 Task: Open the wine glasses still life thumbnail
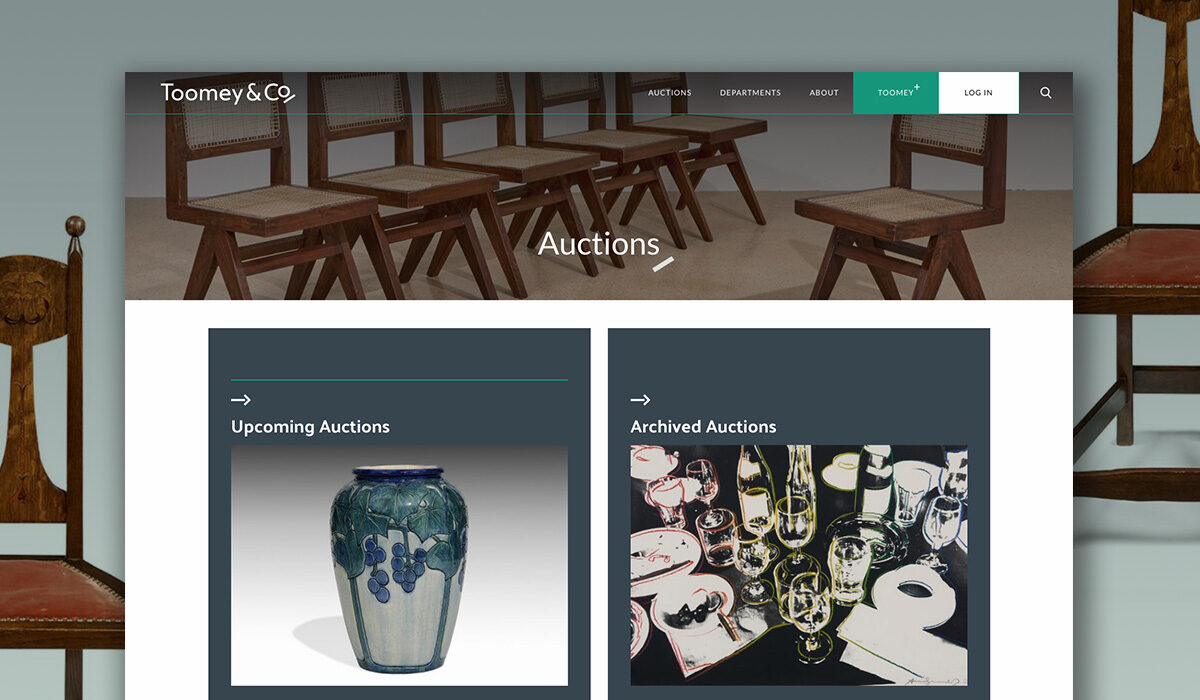(x=799, y=565)
